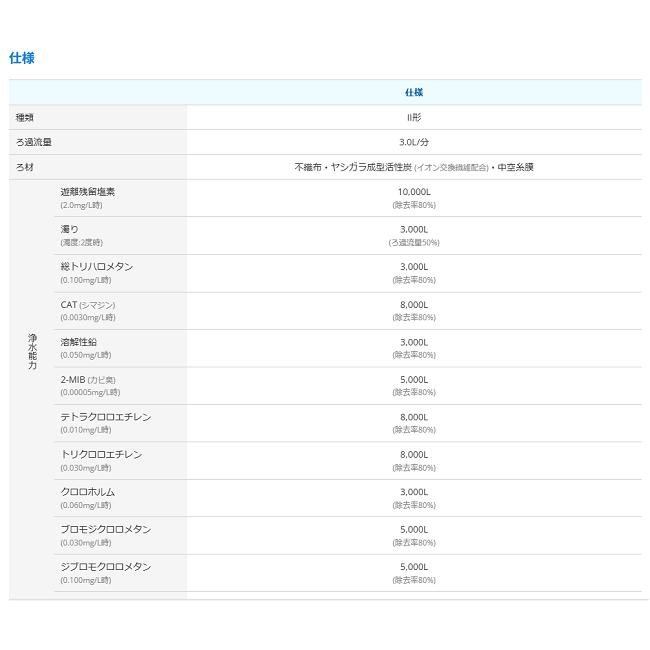Click the (0.010mg/L時) condition text

[x=86, y=430]
